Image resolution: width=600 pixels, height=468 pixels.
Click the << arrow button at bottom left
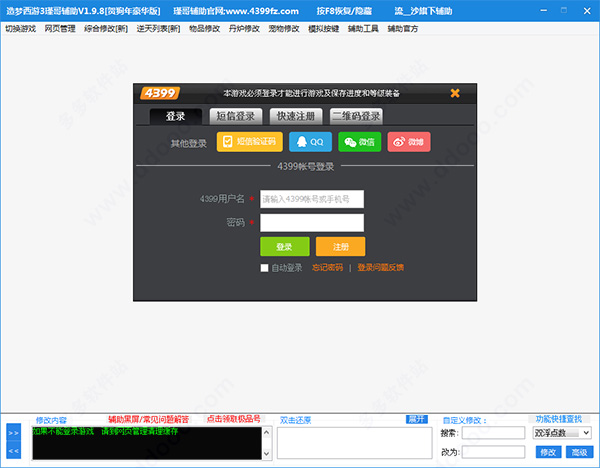(x=14, y=450)
